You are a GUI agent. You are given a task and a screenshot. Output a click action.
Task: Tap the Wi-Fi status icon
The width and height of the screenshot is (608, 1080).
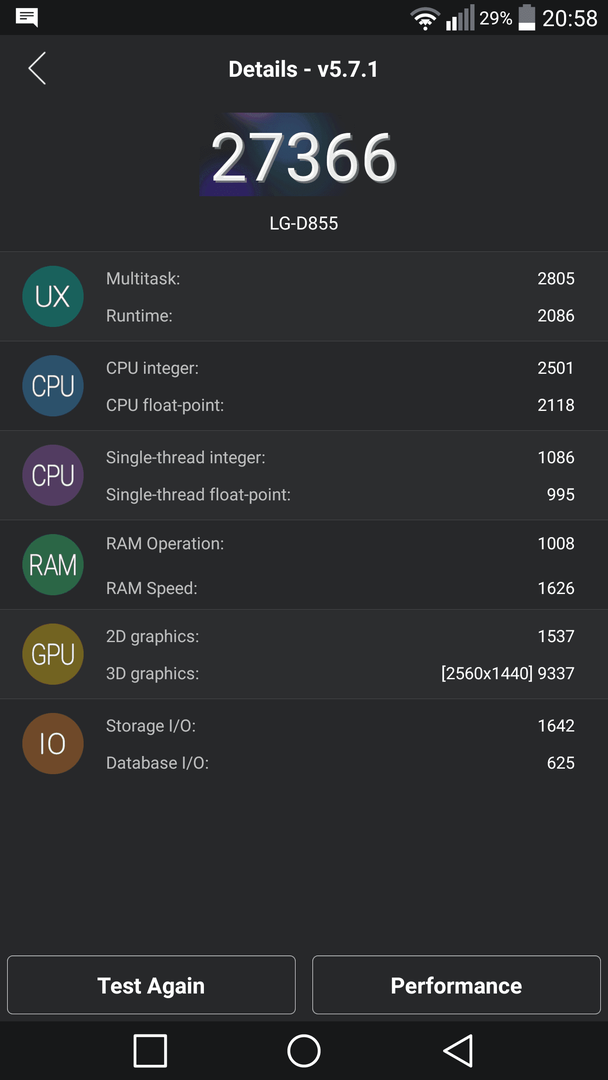(x=425, y=18)
